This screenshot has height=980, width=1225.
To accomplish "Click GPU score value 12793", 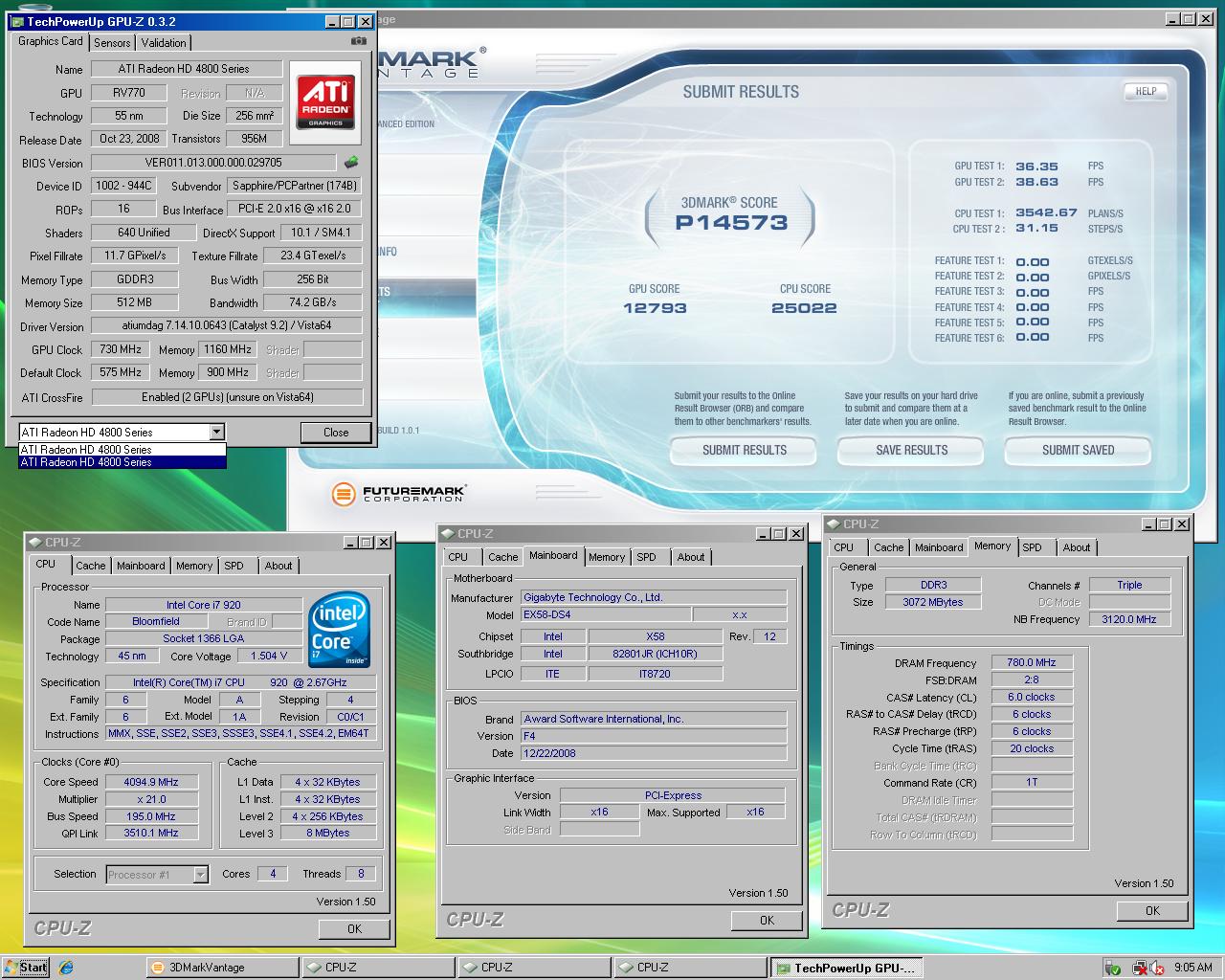I will [655, 308].
